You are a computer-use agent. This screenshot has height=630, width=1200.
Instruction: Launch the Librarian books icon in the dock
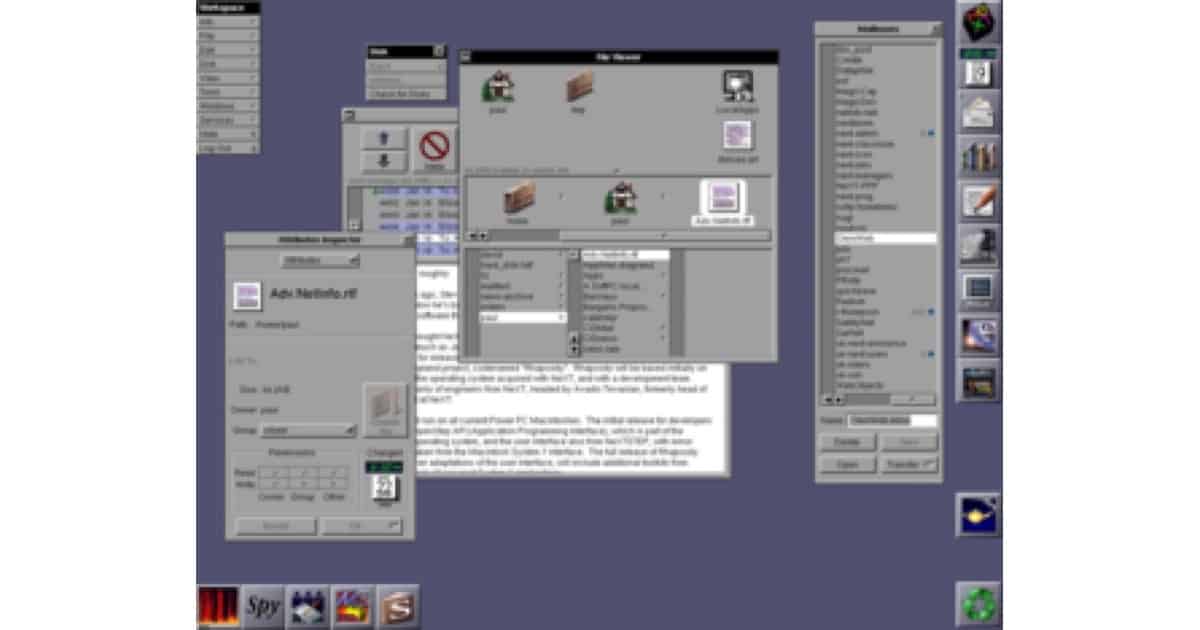976,156
